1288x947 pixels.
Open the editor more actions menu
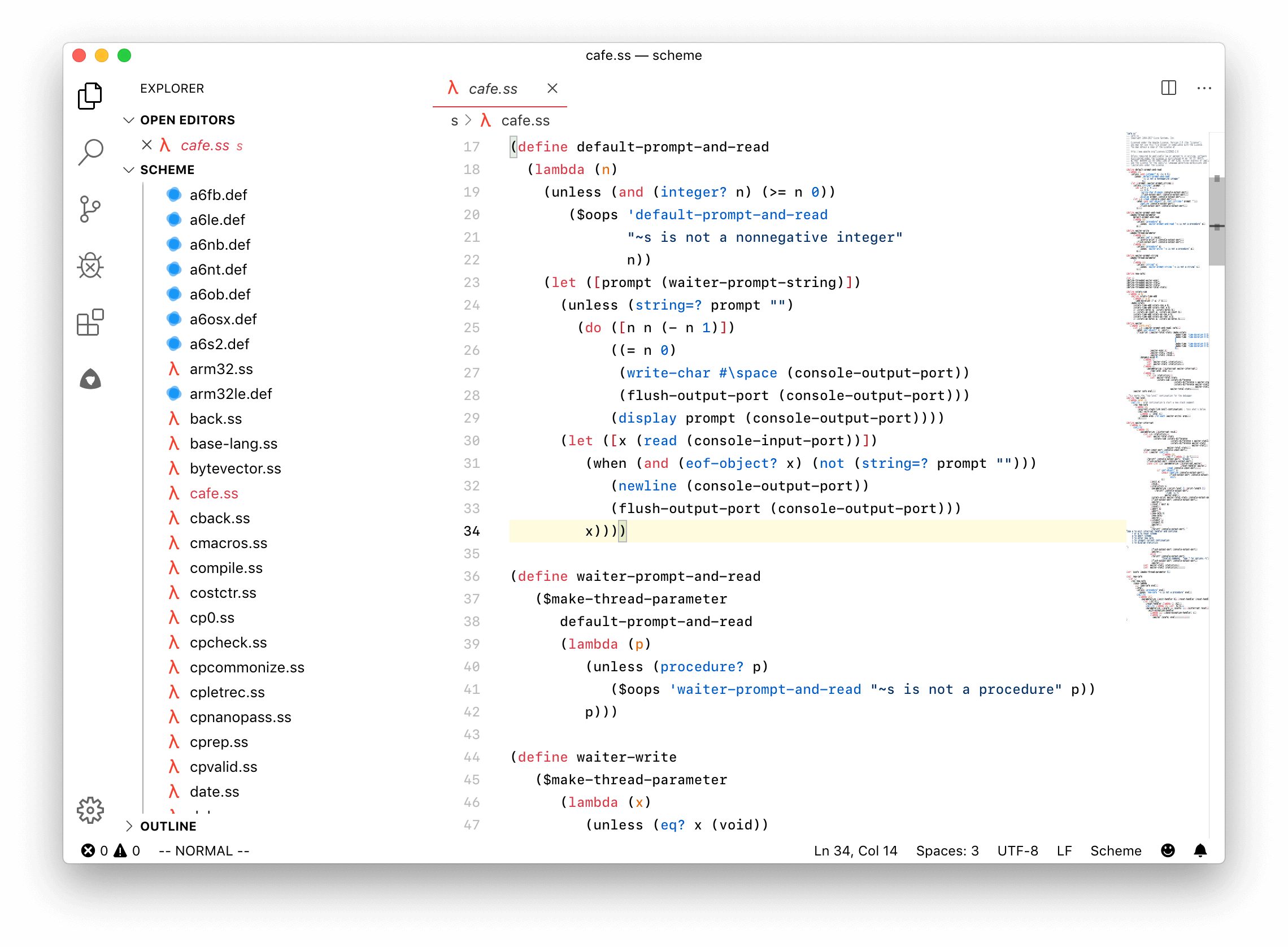[x=1204, y=88]
